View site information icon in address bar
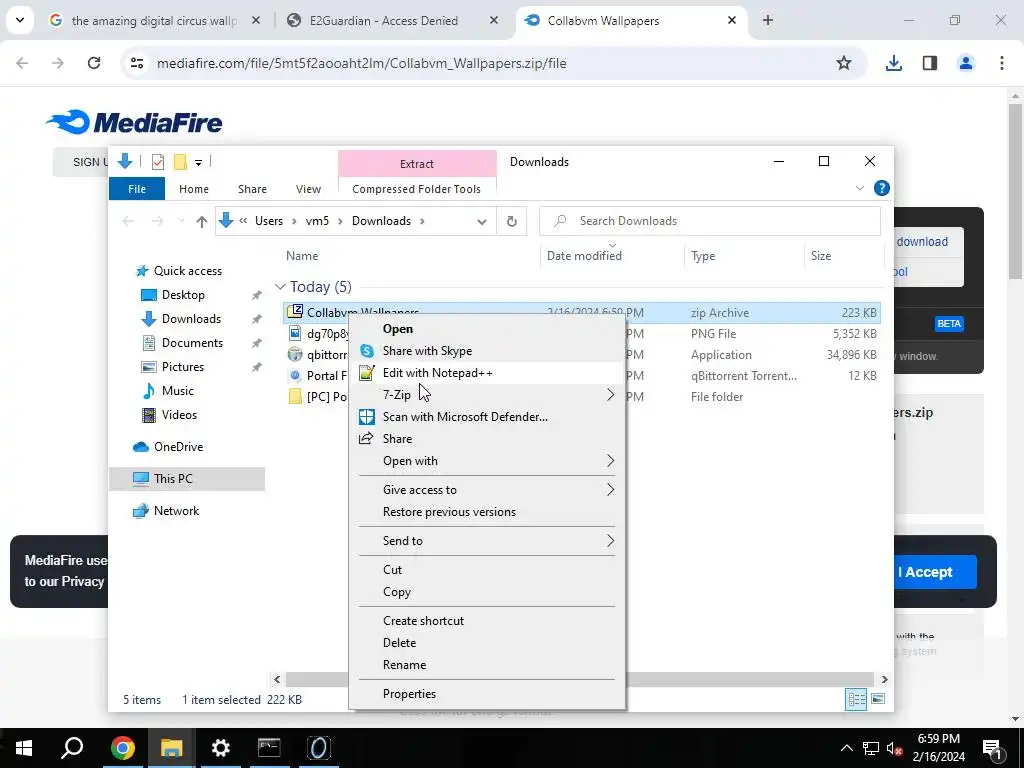 point(136,63)
